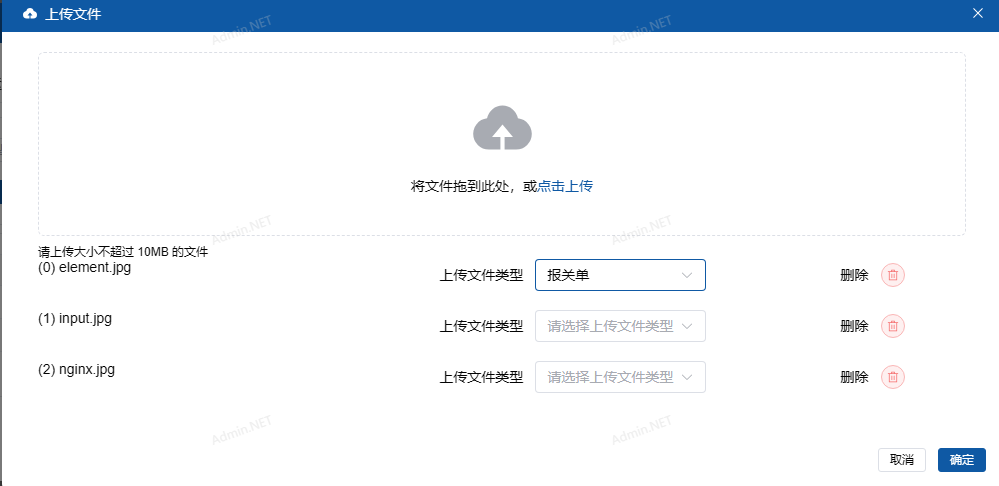Select the file name (1) input.jpg
The height and width of the screenshot is (486, 999).
75,318
